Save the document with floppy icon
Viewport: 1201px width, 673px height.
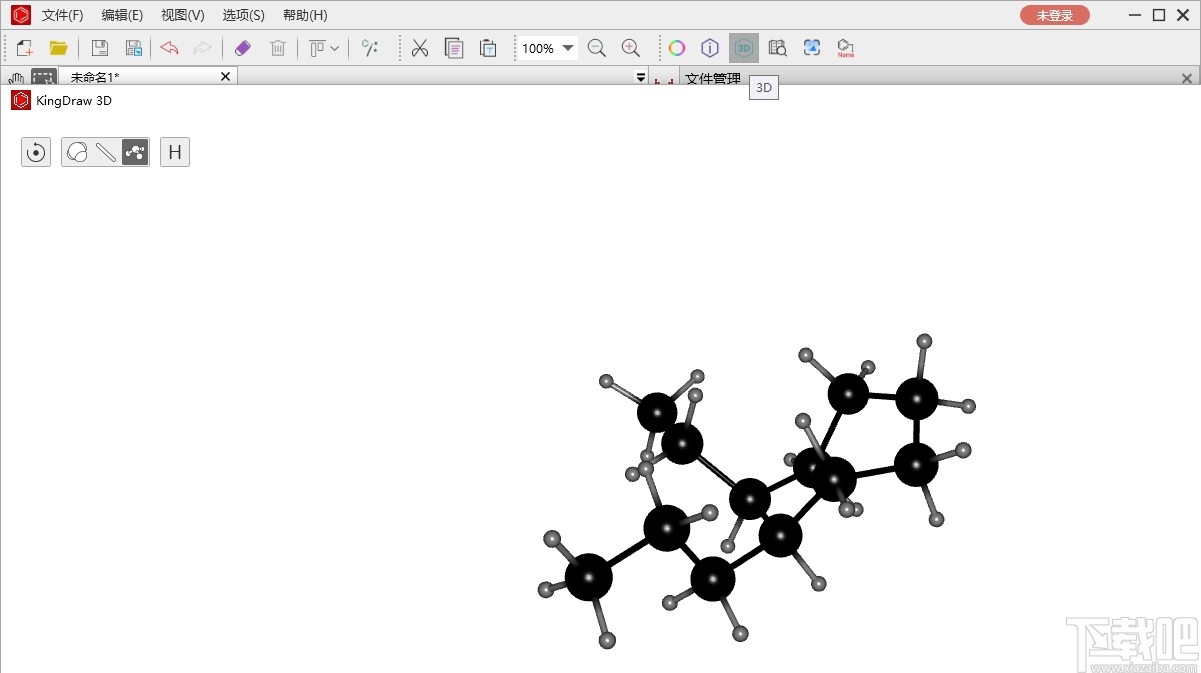coord(100,48)
